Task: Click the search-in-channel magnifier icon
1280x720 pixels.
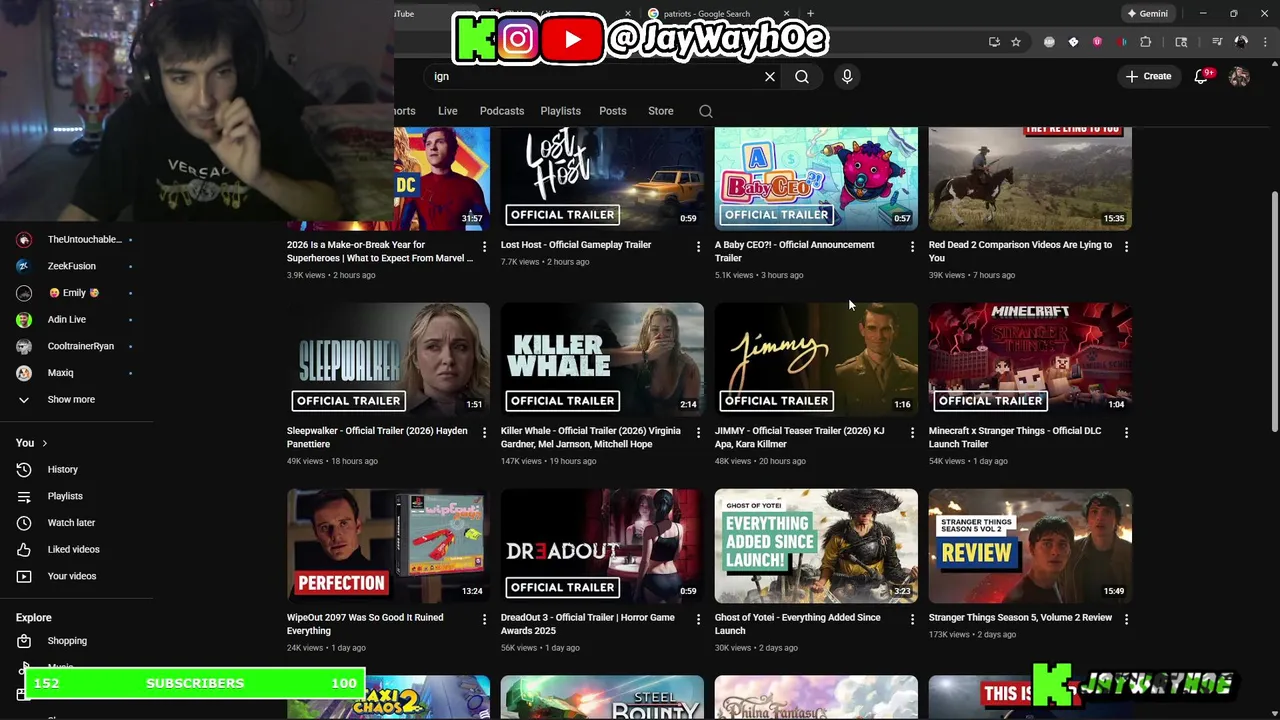Action: pos(706,111)
